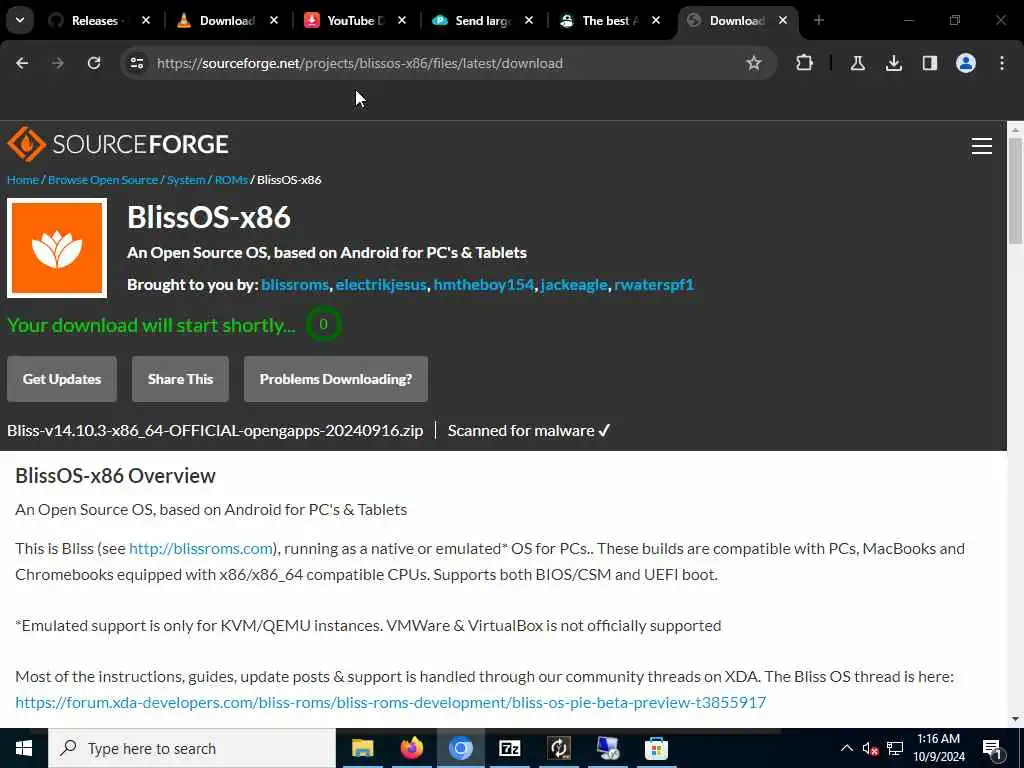Click the Bliss-v14.10.3 zip file name
The height and width of the screenshot is (768, 1024).
click(215, 430)
